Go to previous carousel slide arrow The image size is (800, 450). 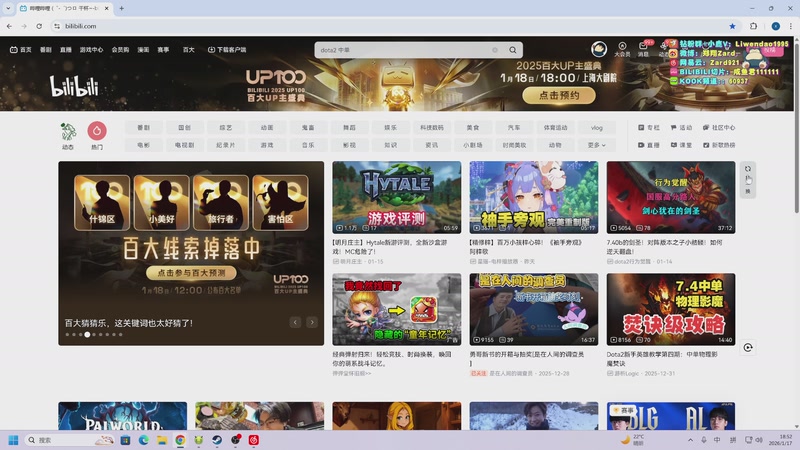[295, 322]
